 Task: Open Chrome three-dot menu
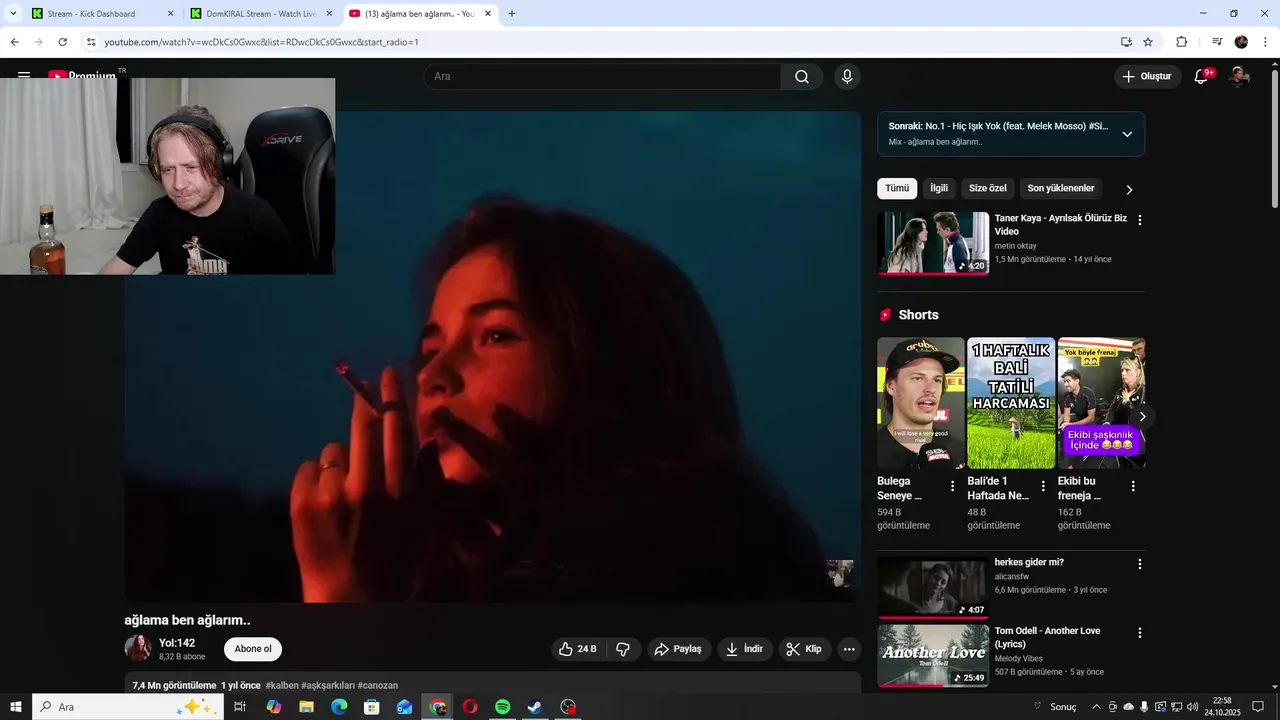click(1265, 42)
